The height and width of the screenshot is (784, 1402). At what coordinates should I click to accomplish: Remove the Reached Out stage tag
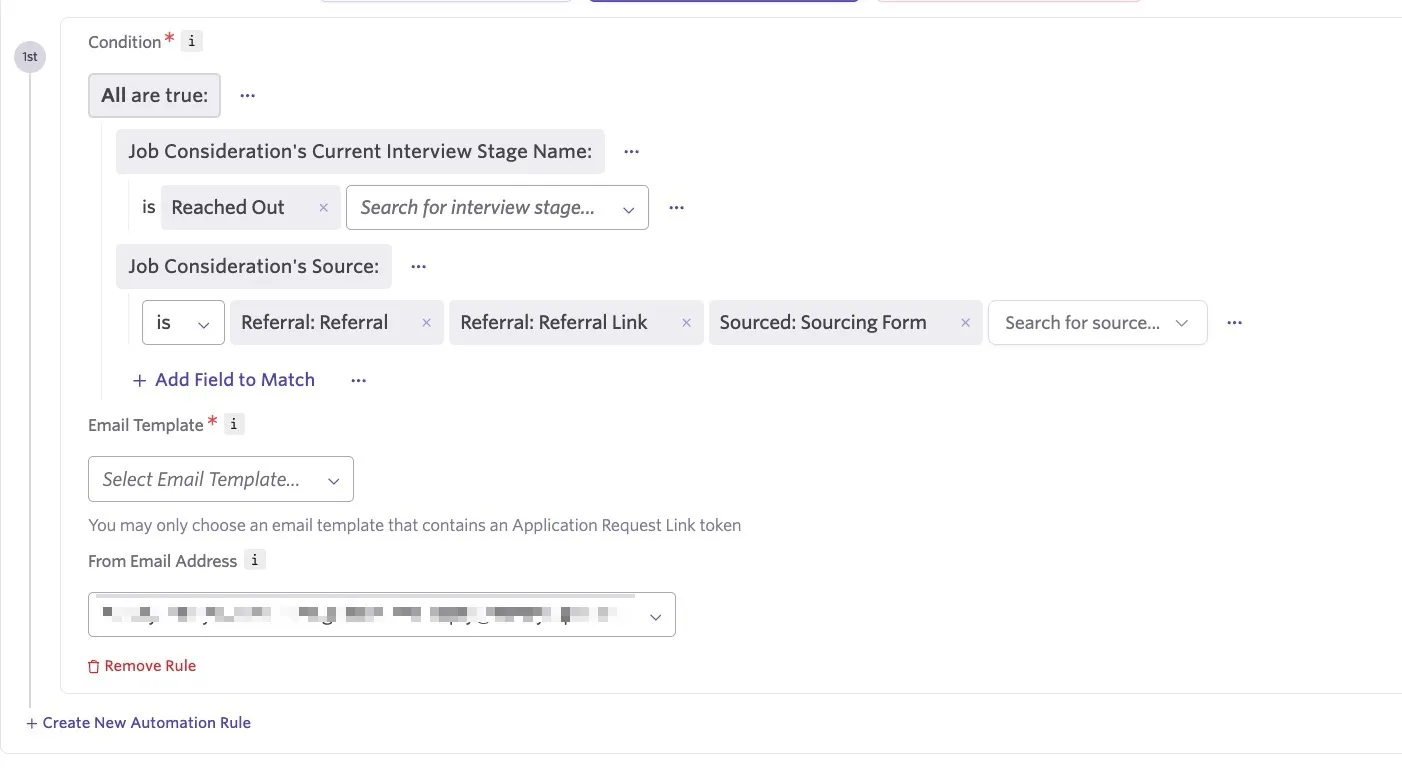pos(323,208)
